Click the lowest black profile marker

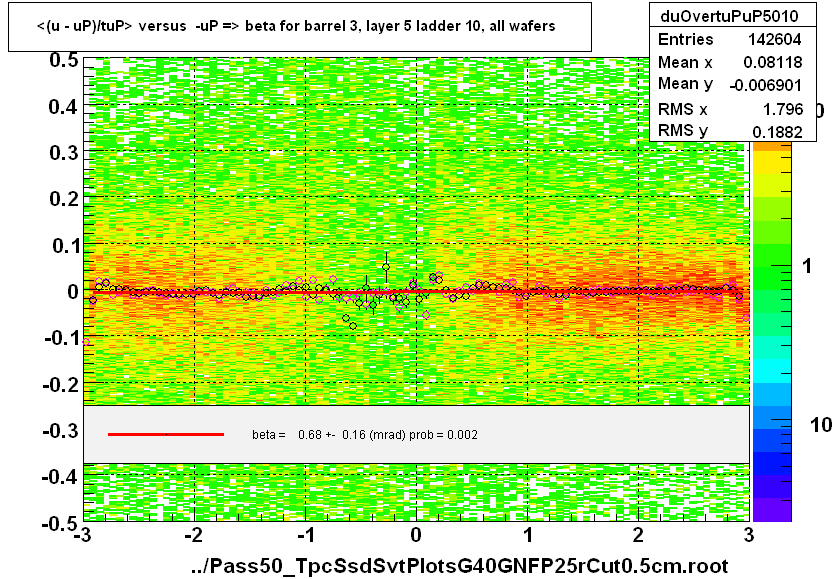click(x=353, y=326)
